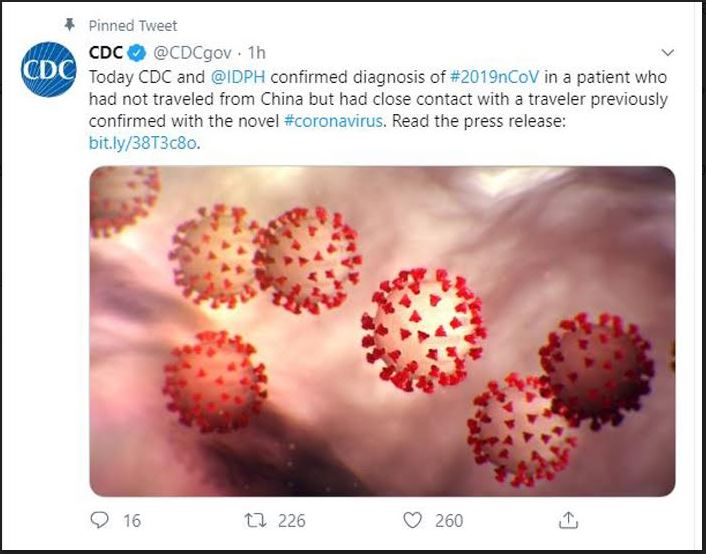Viewport: 706px width, 554px height.
Task: Click the Pinned Tweet label
Action: pyautogui.click(x=133, y=26)
